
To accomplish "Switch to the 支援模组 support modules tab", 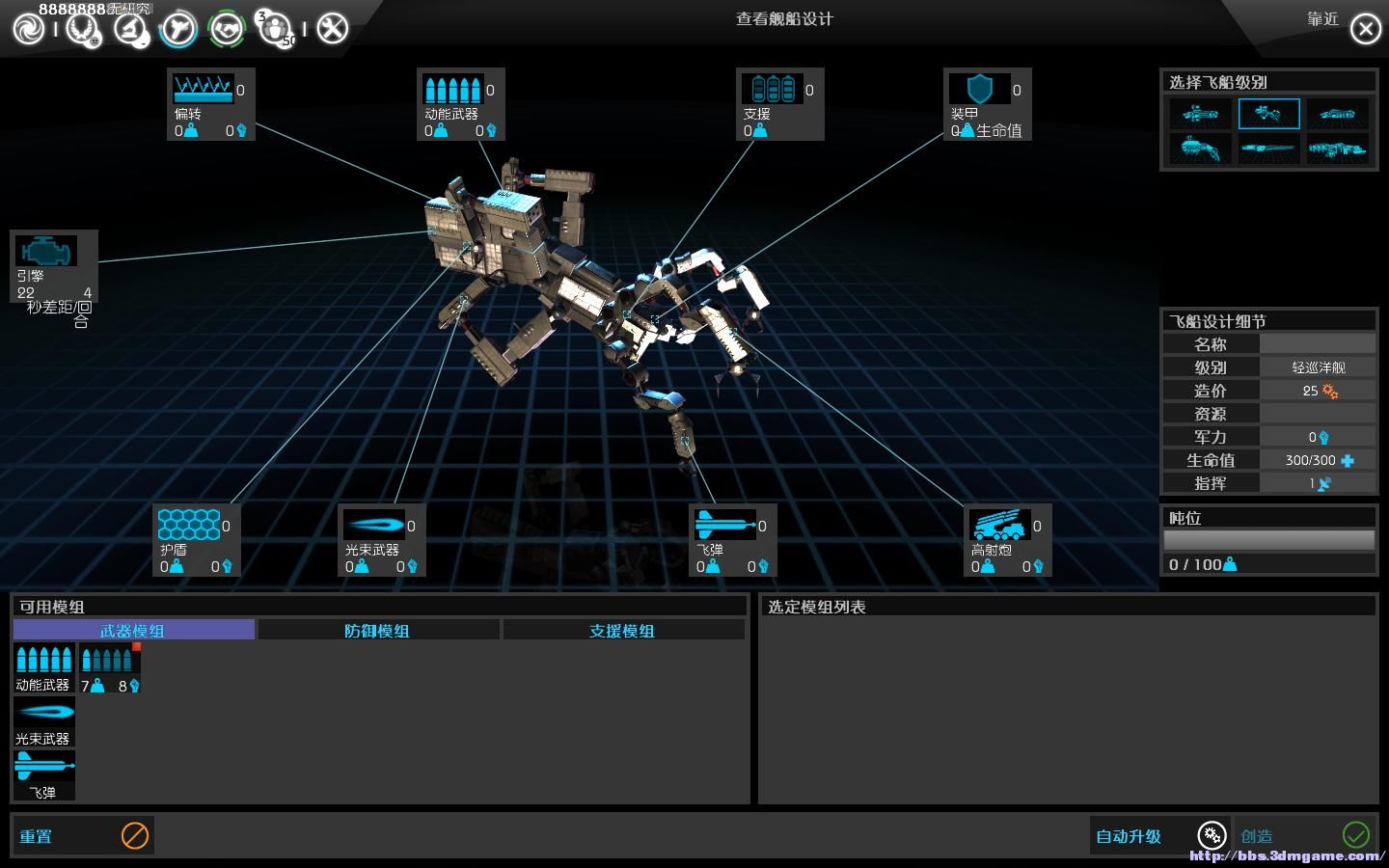I will click(623, 630).
